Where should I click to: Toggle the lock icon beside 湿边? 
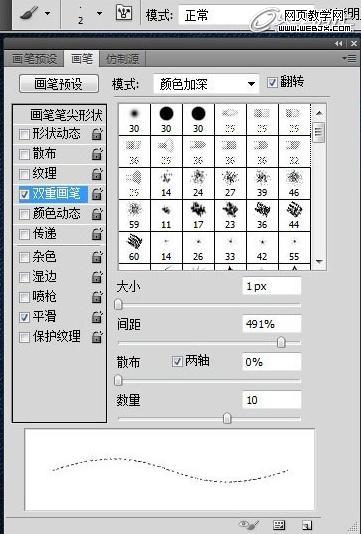click(97, 277)
